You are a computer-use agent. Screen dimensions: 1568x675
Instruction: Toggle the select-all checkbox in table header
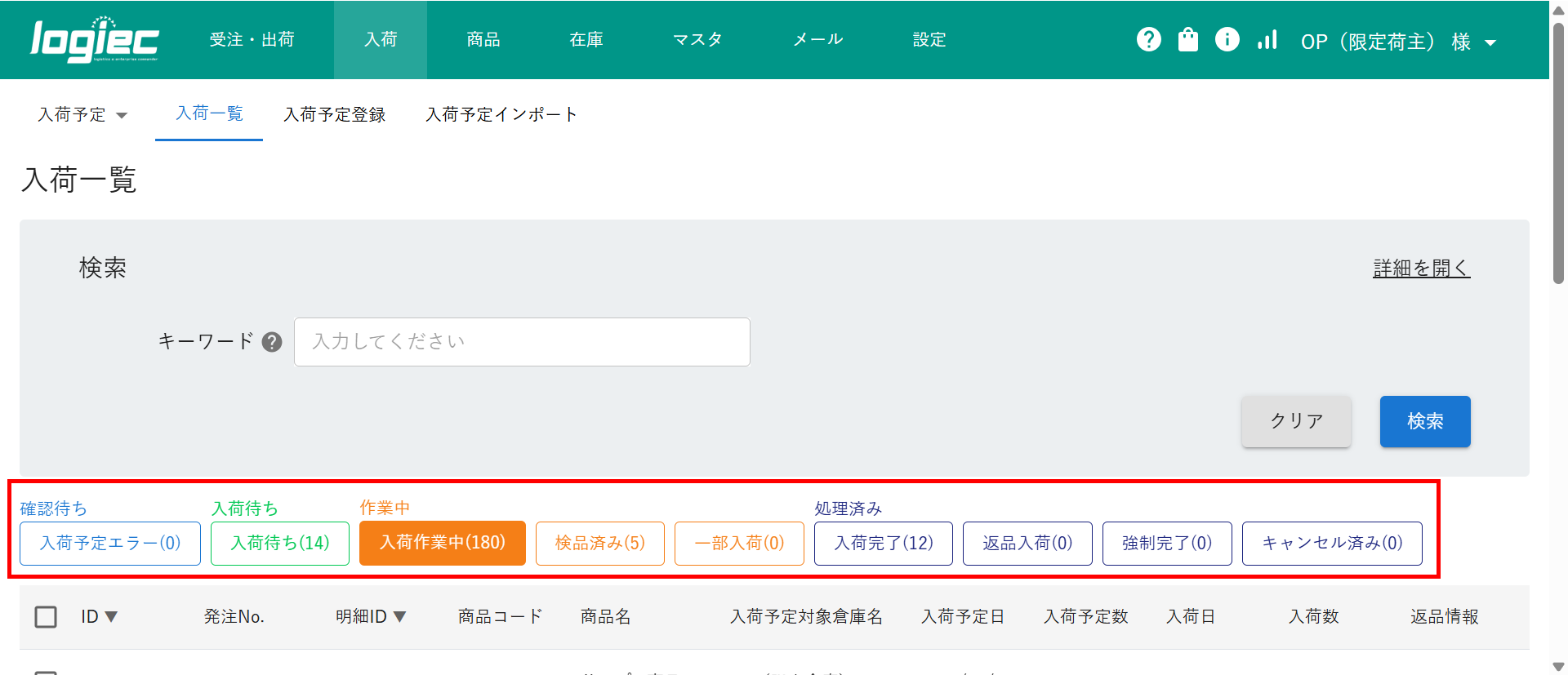46,617
